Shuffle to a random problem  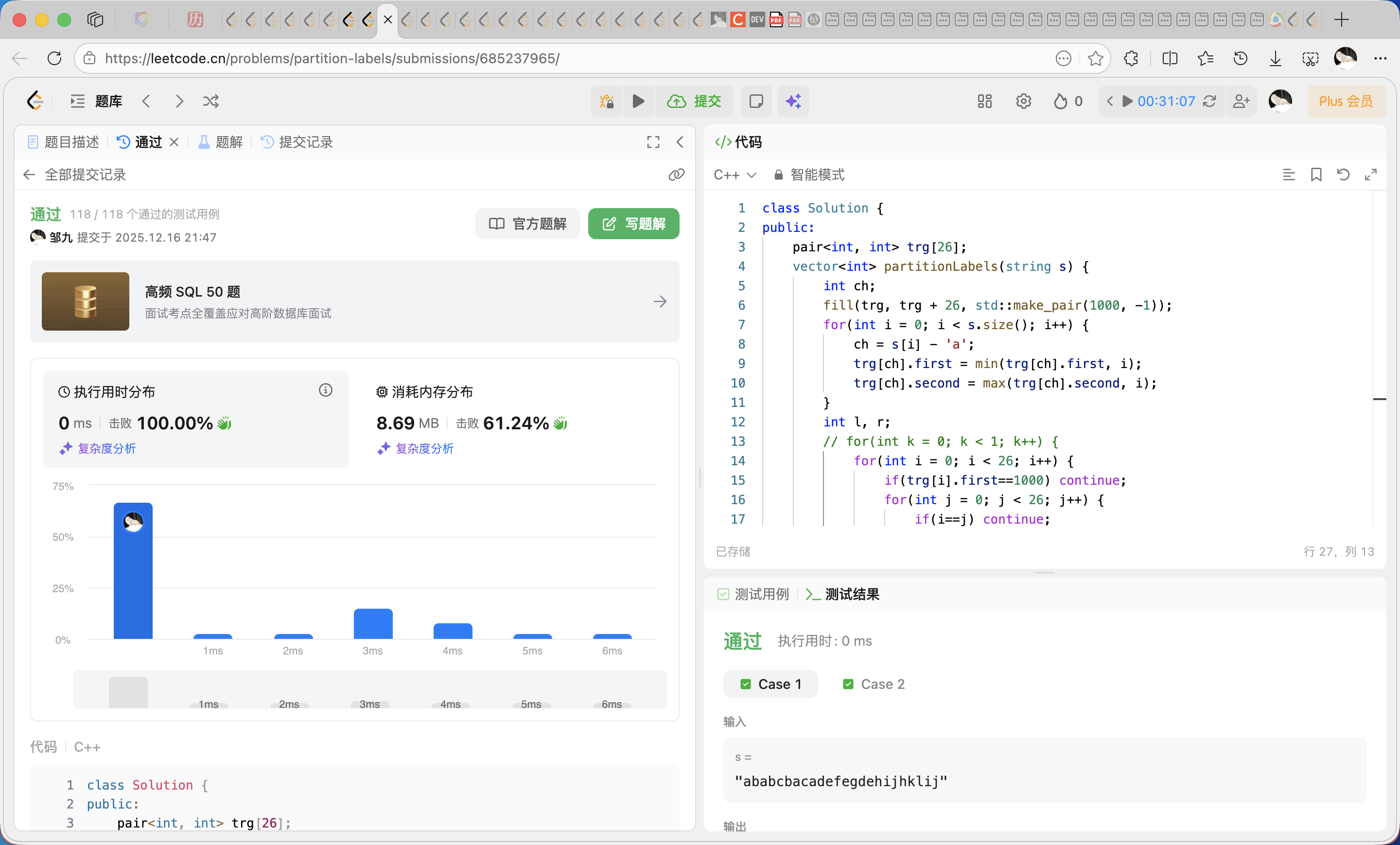point(211,101)
